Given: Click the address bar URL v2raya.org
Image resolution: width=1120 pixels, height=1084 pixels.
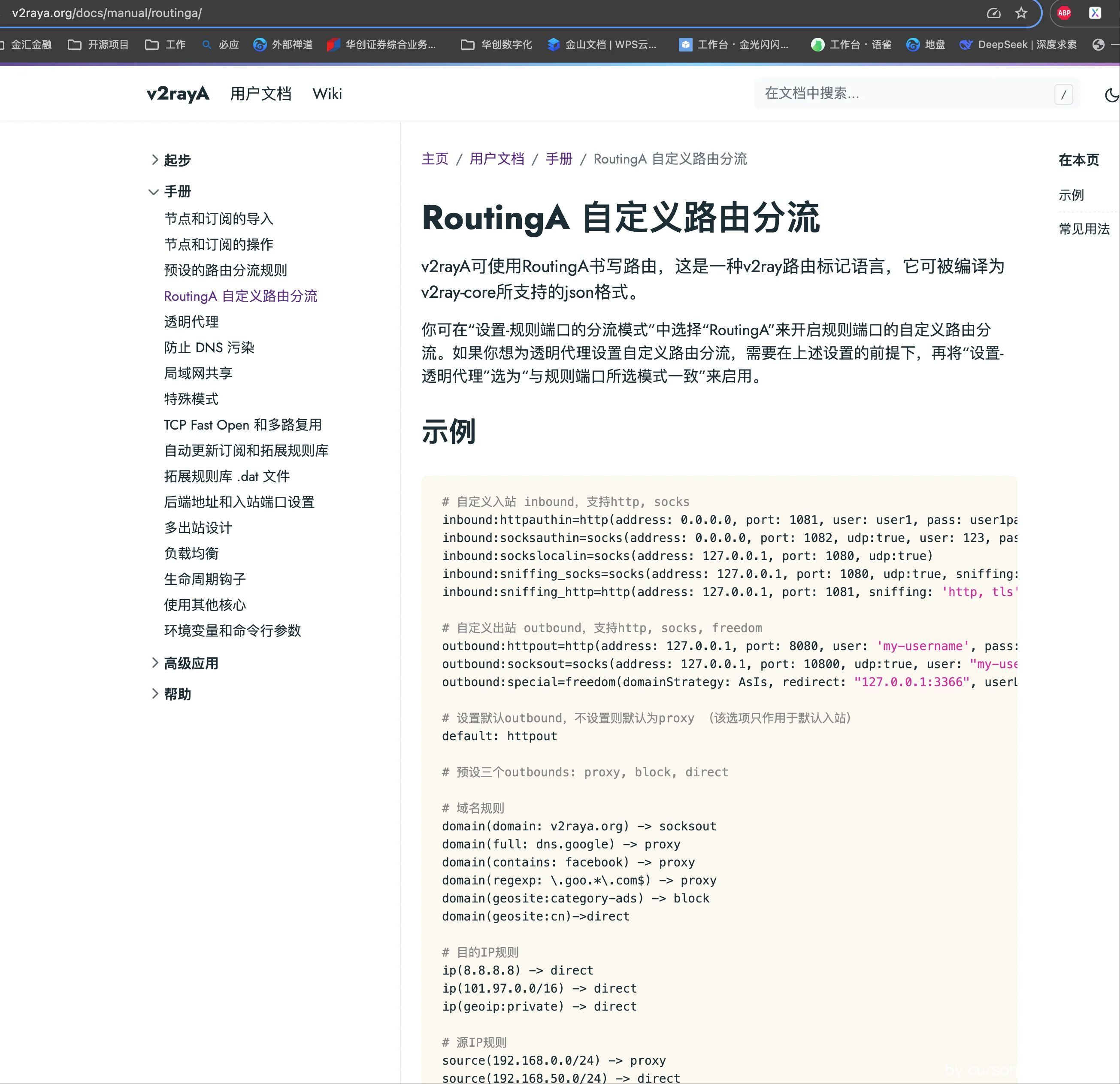Looking at the screenshot, I should point(106,13).
